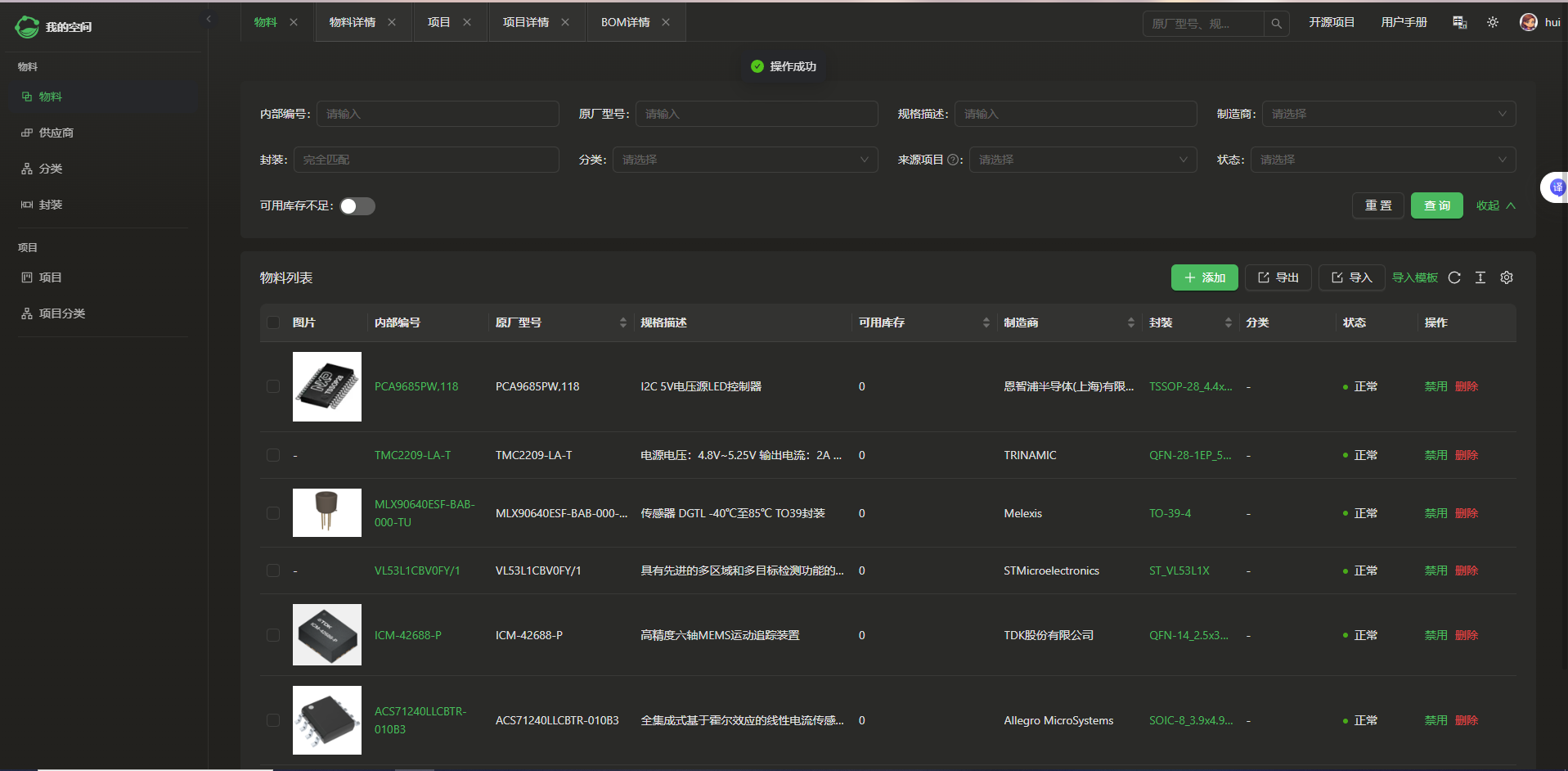This screenshot has height=771, width=1568.
Task: Sort by the 原厂型号 column arrows
Action: 623,322
